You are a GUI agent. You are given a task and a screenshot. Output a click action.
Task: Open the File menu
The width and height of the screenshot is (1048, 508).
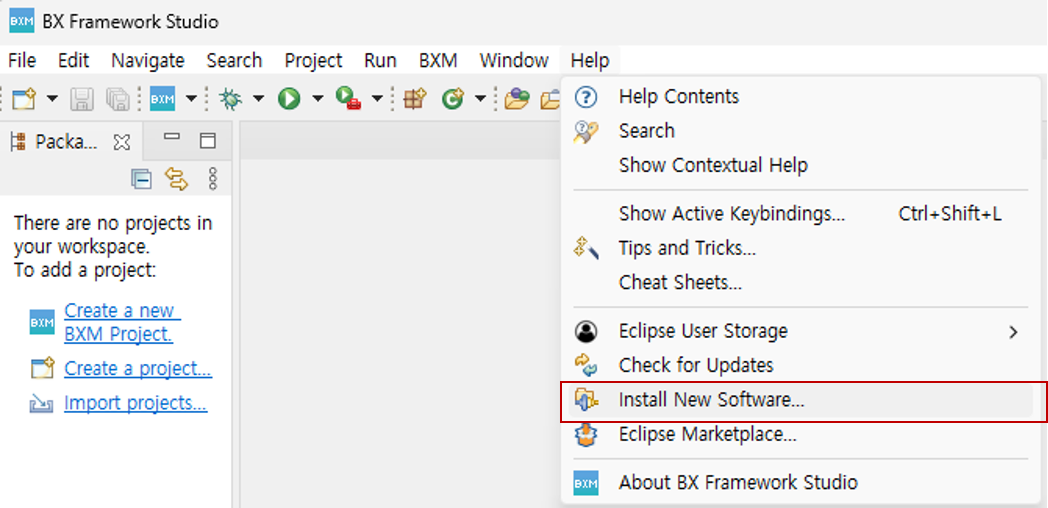(x=22, y=61)
